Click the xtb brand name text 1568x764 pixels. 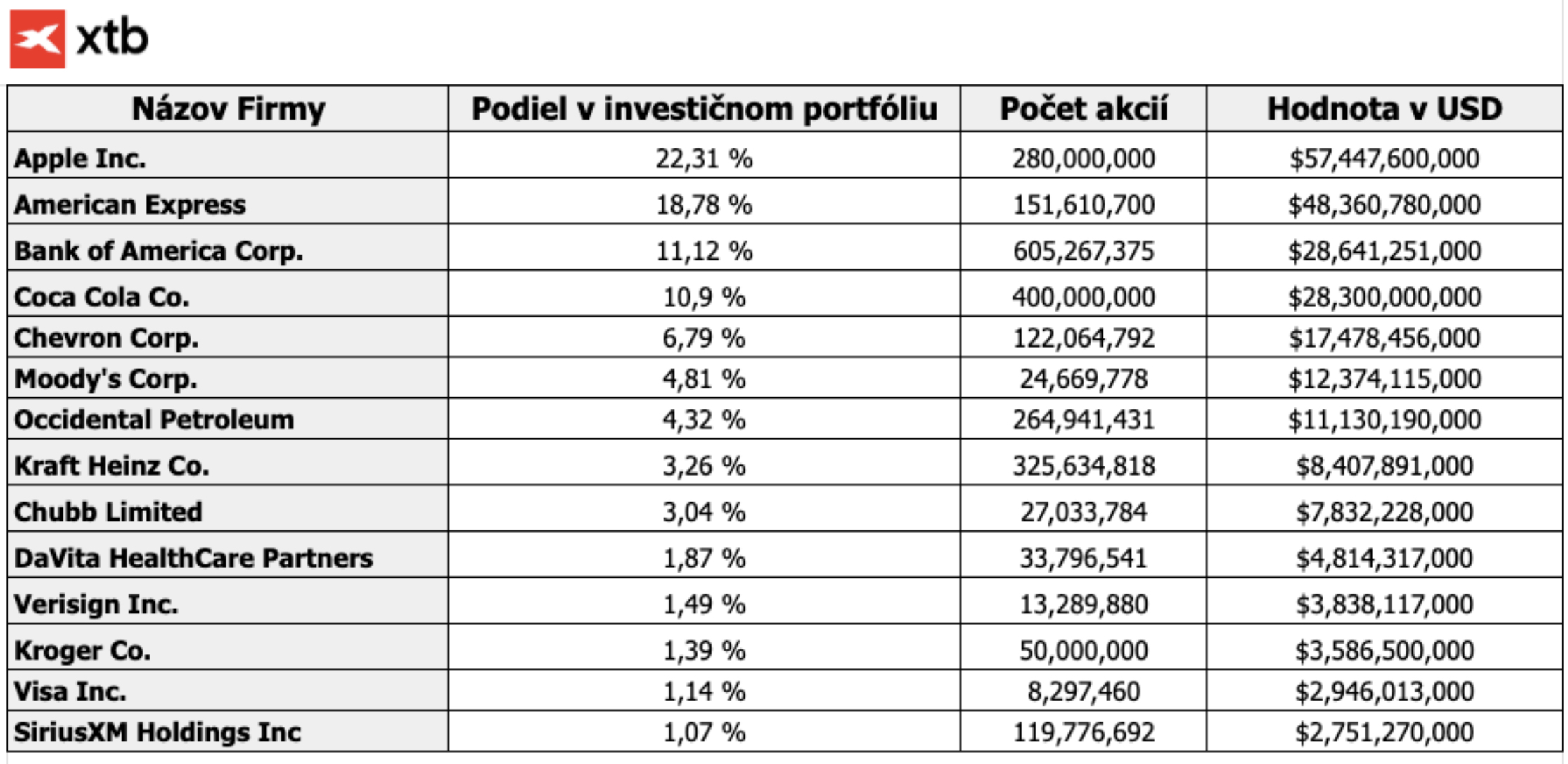(x=113, y=37)
